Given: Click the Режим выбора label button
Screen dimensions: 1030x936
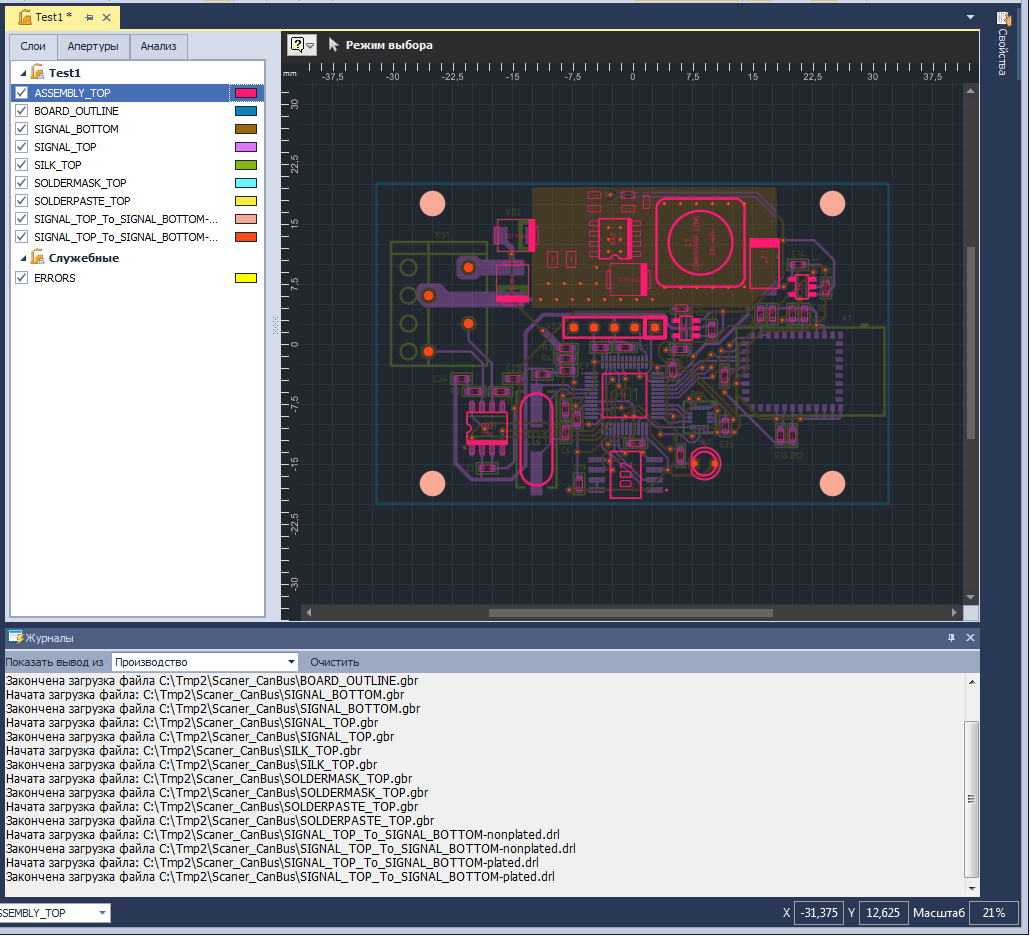Looking at the screenshot, I should coord(389,45).
